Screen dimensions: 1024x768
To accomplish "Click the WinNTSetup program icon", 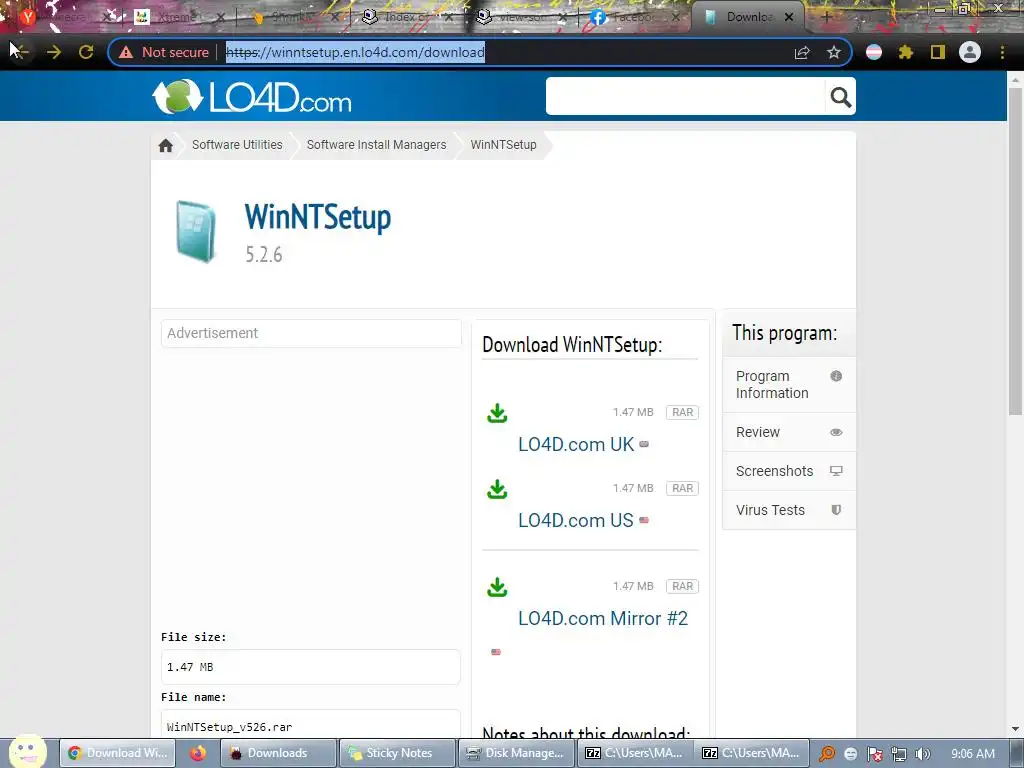I will [x=195, y=232].
